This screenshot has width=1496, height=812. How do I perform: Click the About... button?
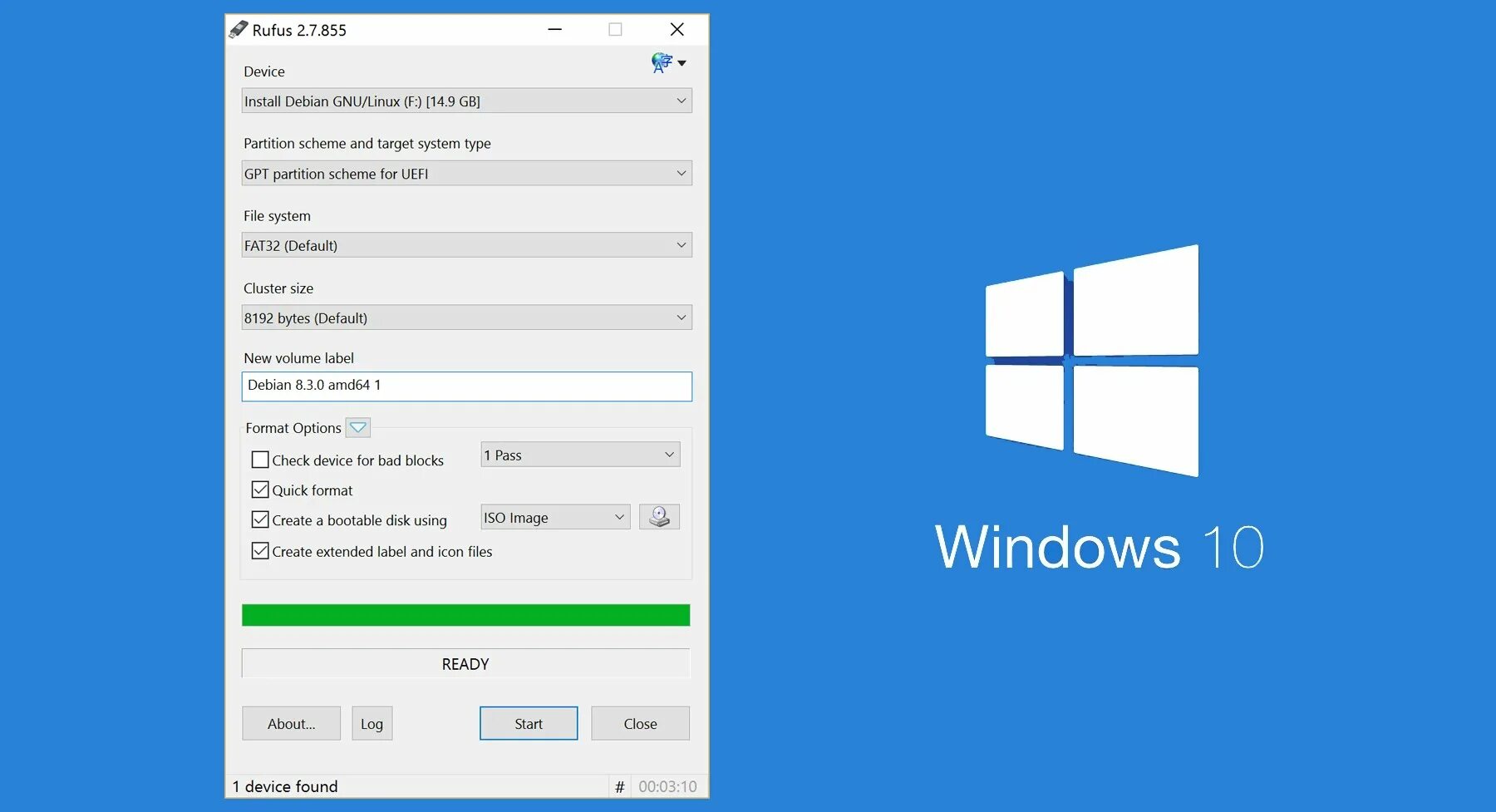pos(291,723)
